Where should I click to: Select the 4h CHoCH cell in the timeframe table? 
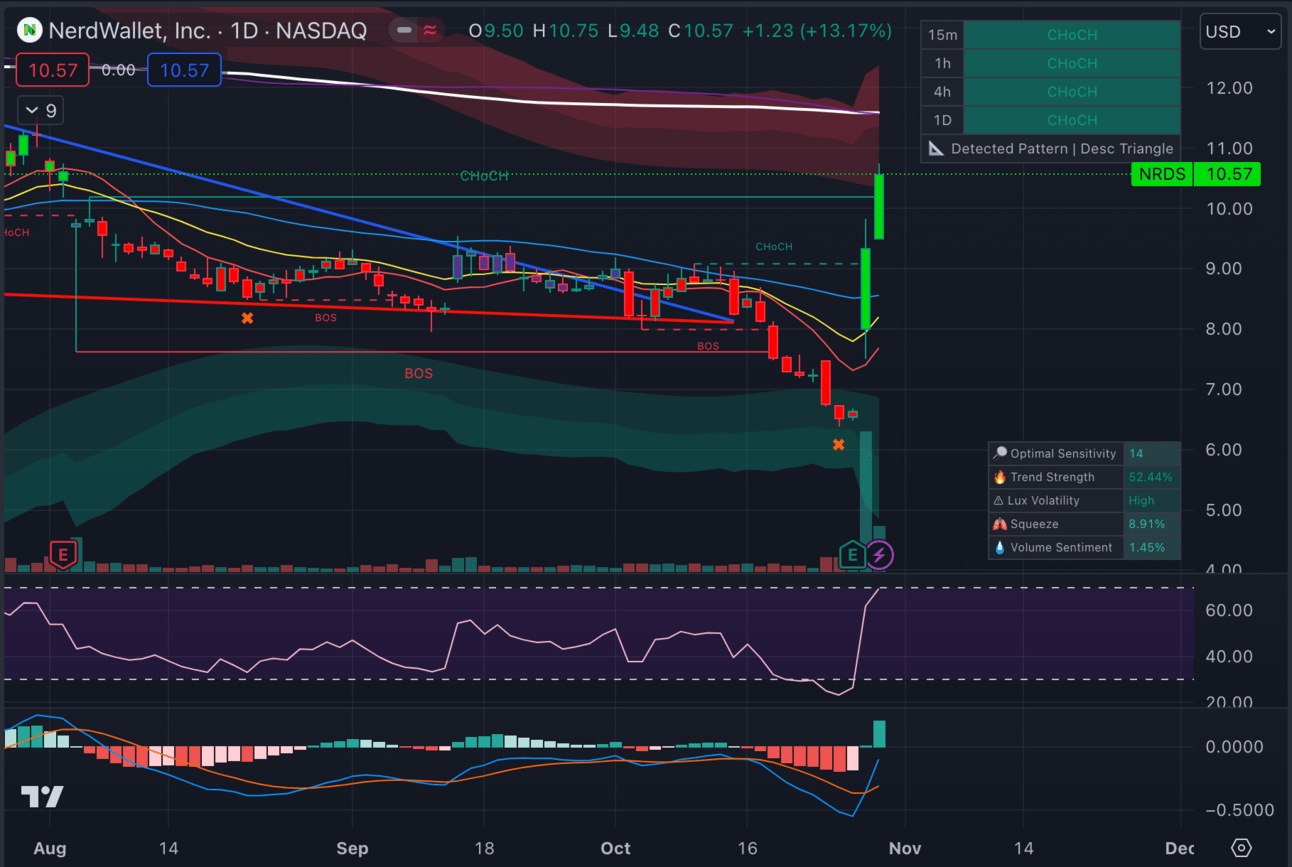[x=1071, y=91]
